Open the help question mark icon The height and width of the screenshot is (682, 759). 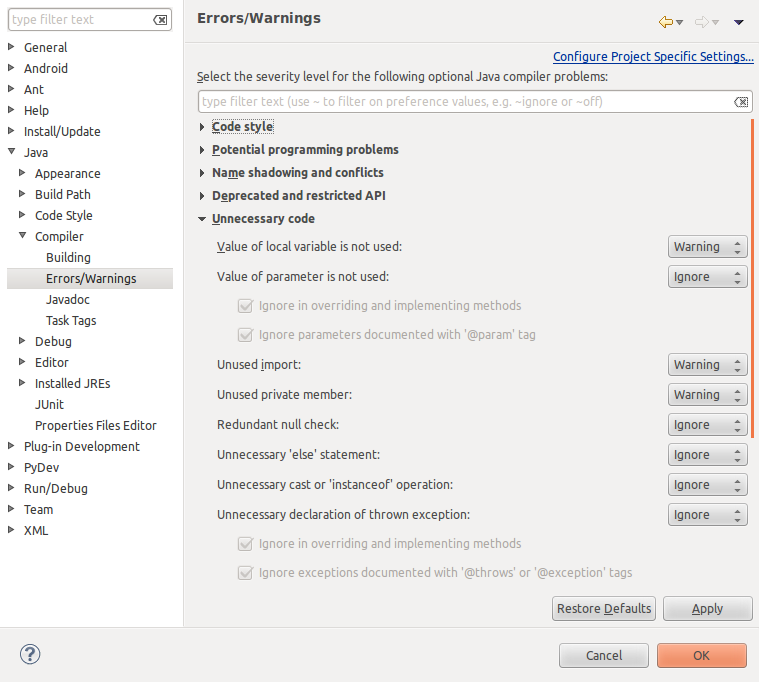coord(30,654)
